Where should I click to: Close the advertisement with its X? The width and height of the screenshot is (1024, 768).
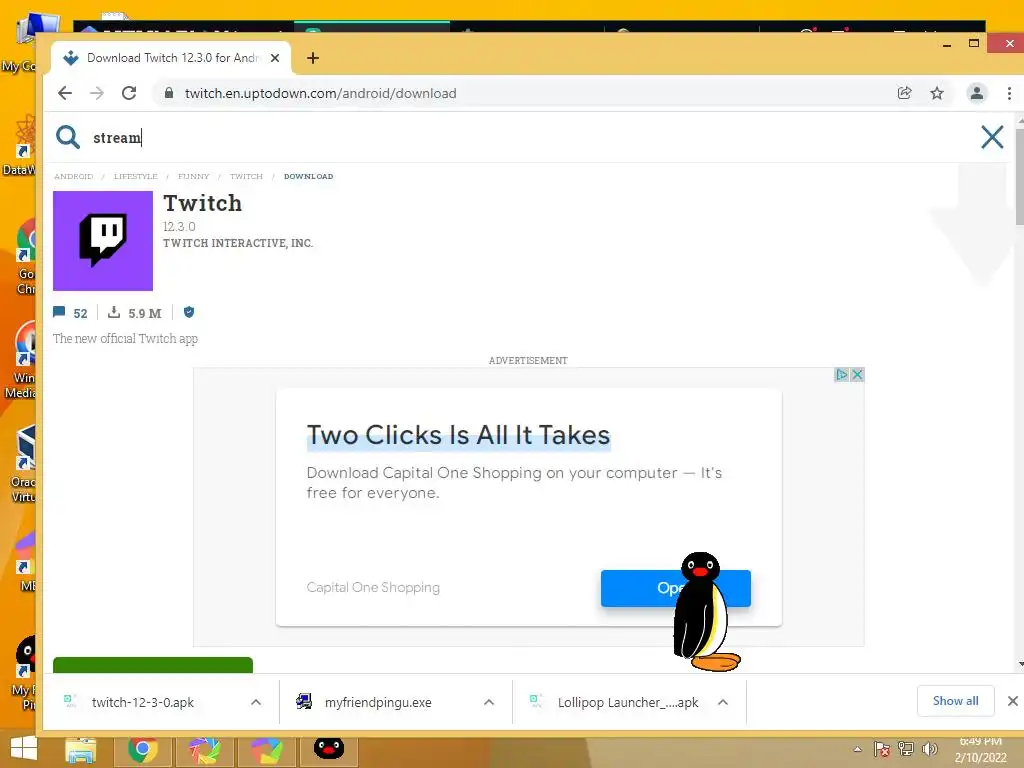coord(857,374)
